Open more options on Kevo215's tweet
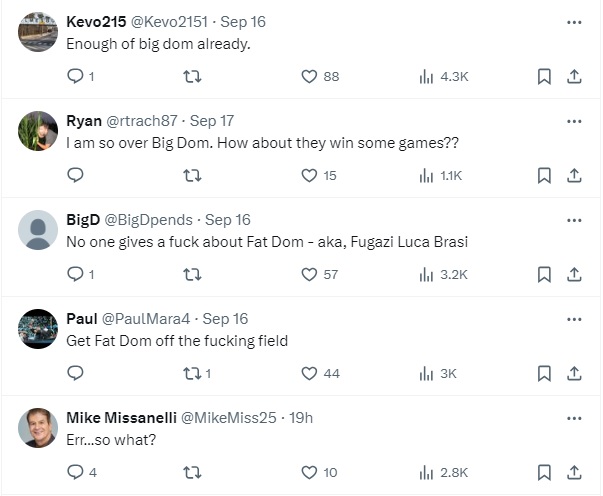Image resolution: width=603 pixels, height=496 pixels. [x=574, y=22]
